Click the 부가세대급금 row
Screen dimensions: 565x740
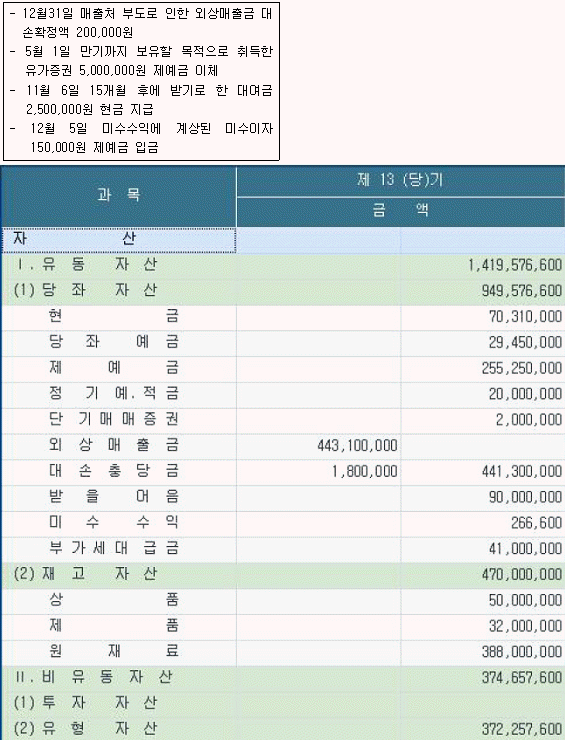pyautogui.click(x=283, y=548)
